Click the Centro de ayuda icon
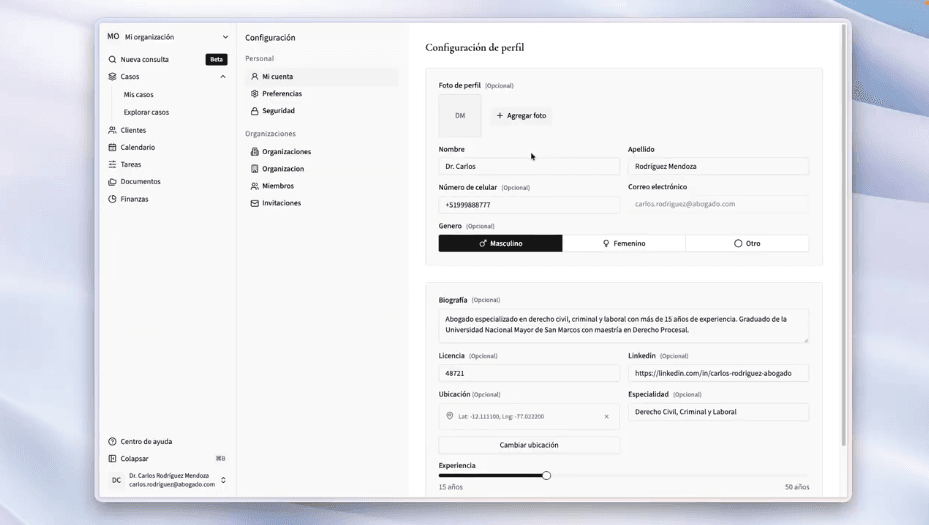This screenshot has height=525, width=929. tap(112, 441)
